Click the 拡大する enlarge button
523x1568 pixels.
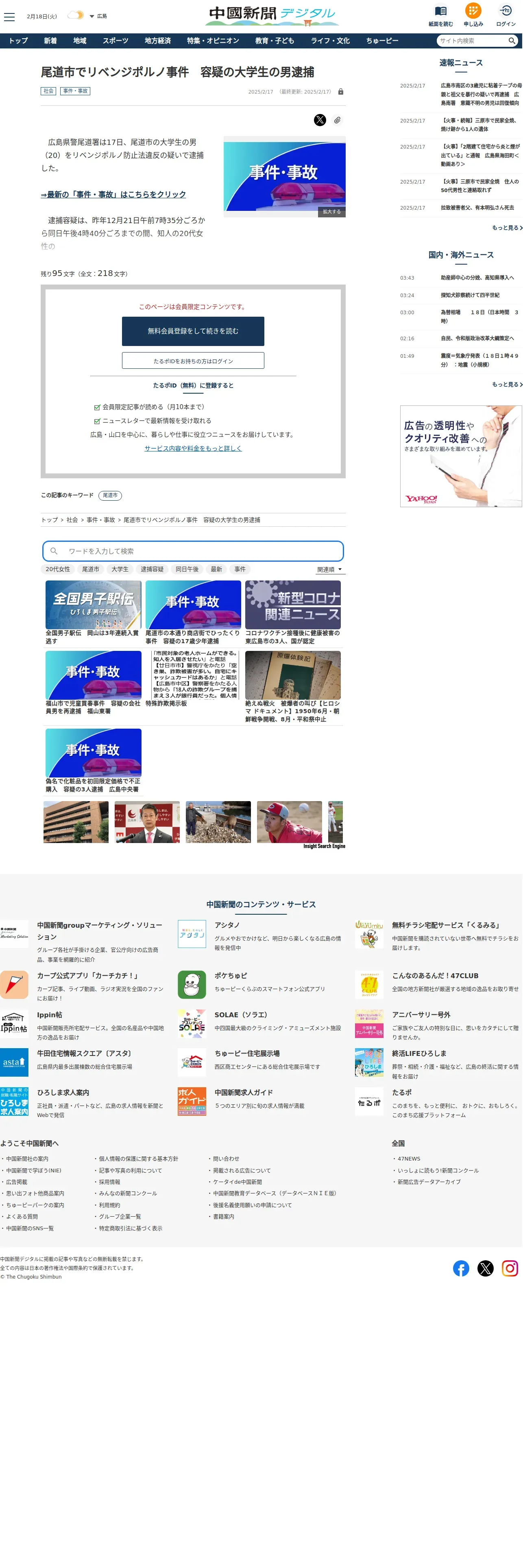331,212
